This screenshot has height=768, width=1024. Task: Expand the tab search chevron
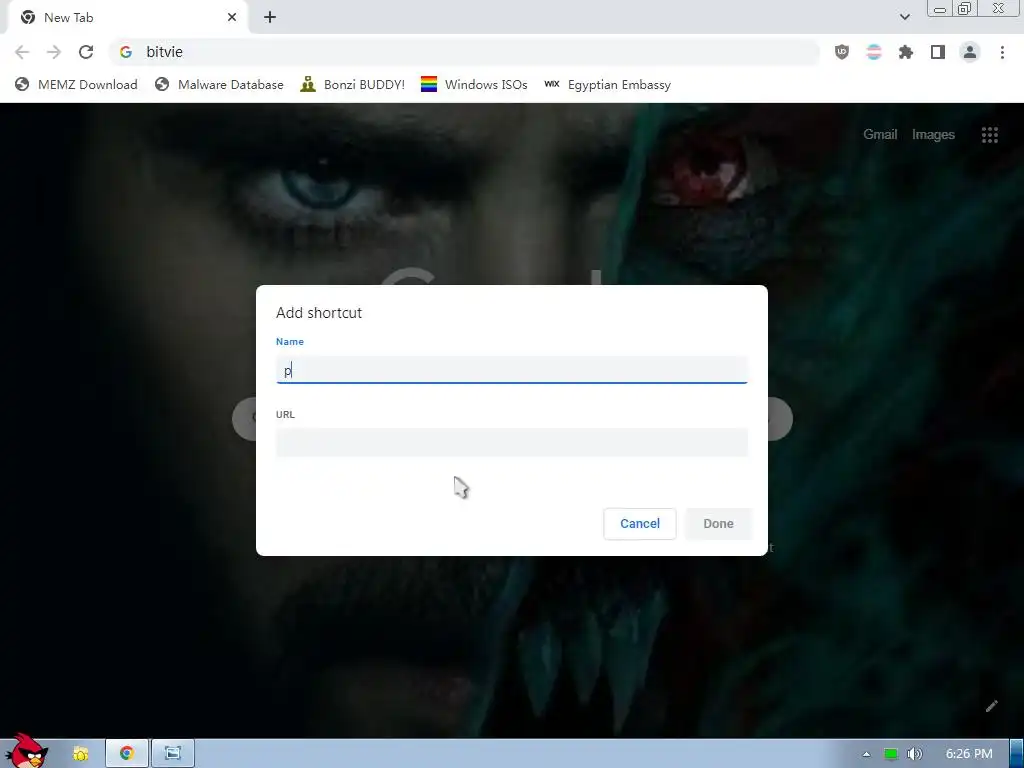click(x=904, y=17)
